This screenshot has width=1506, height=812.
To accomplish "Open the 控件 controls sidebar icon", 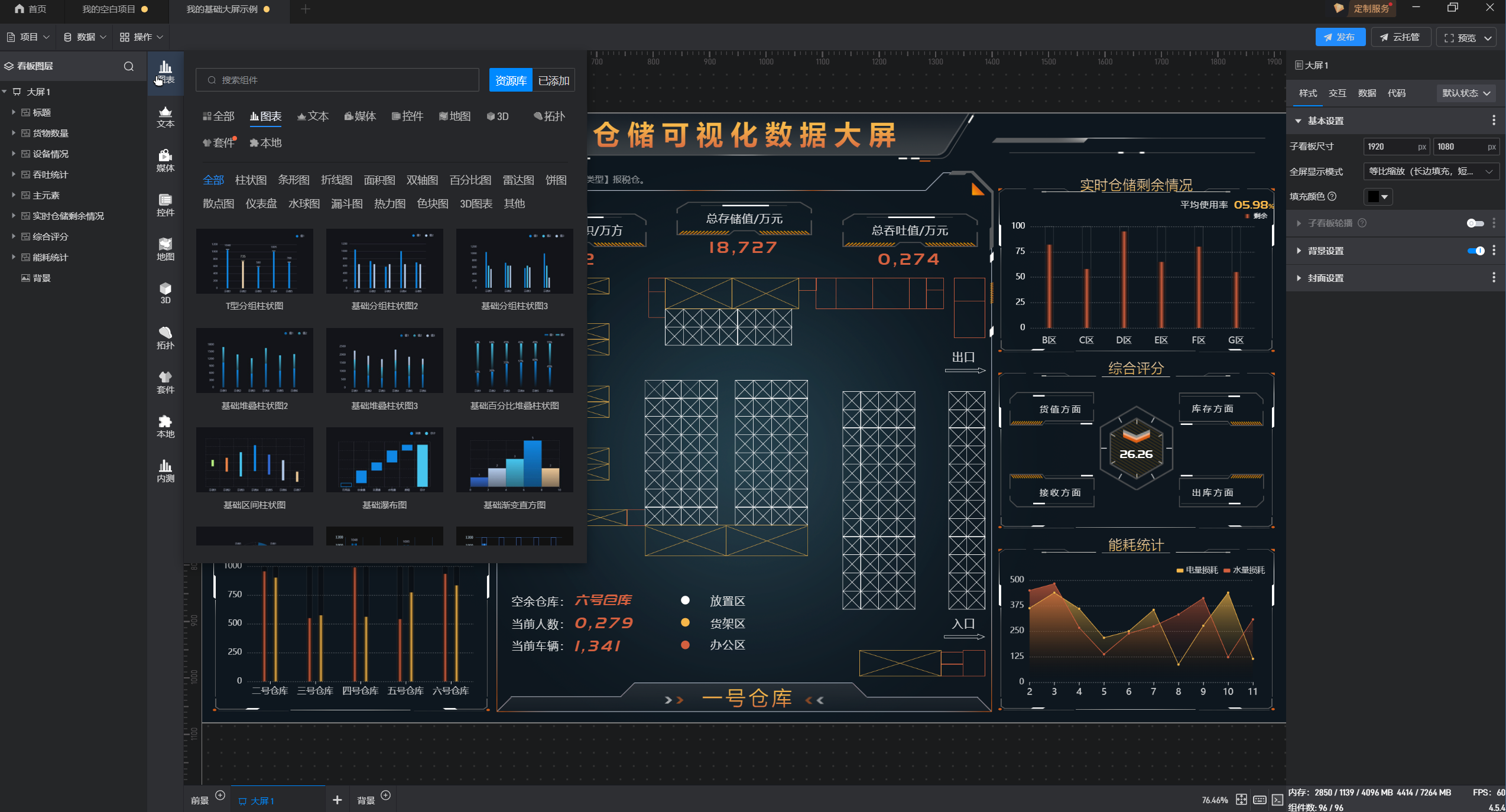I will pyautogui.click(x=165, y=204).
